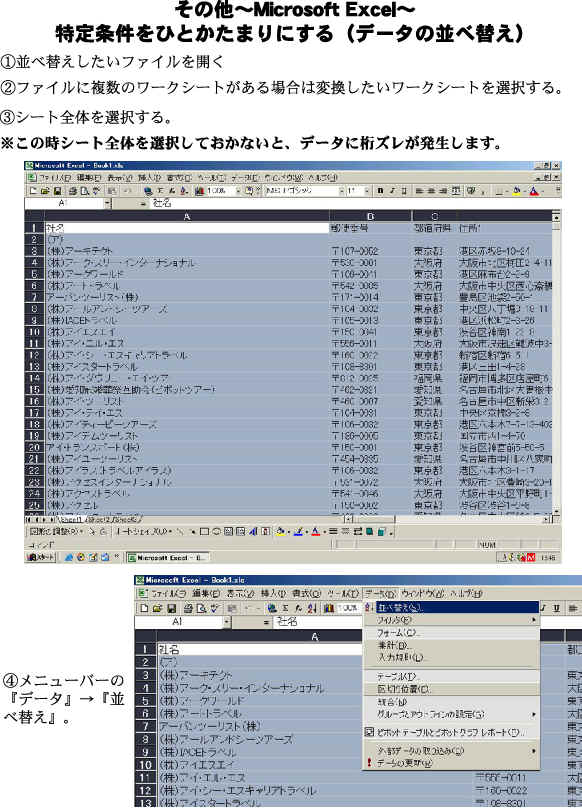The image size is (582, 808).
Task: Open ファイル menu in upper Excel window
Action: tap(55, 178)
